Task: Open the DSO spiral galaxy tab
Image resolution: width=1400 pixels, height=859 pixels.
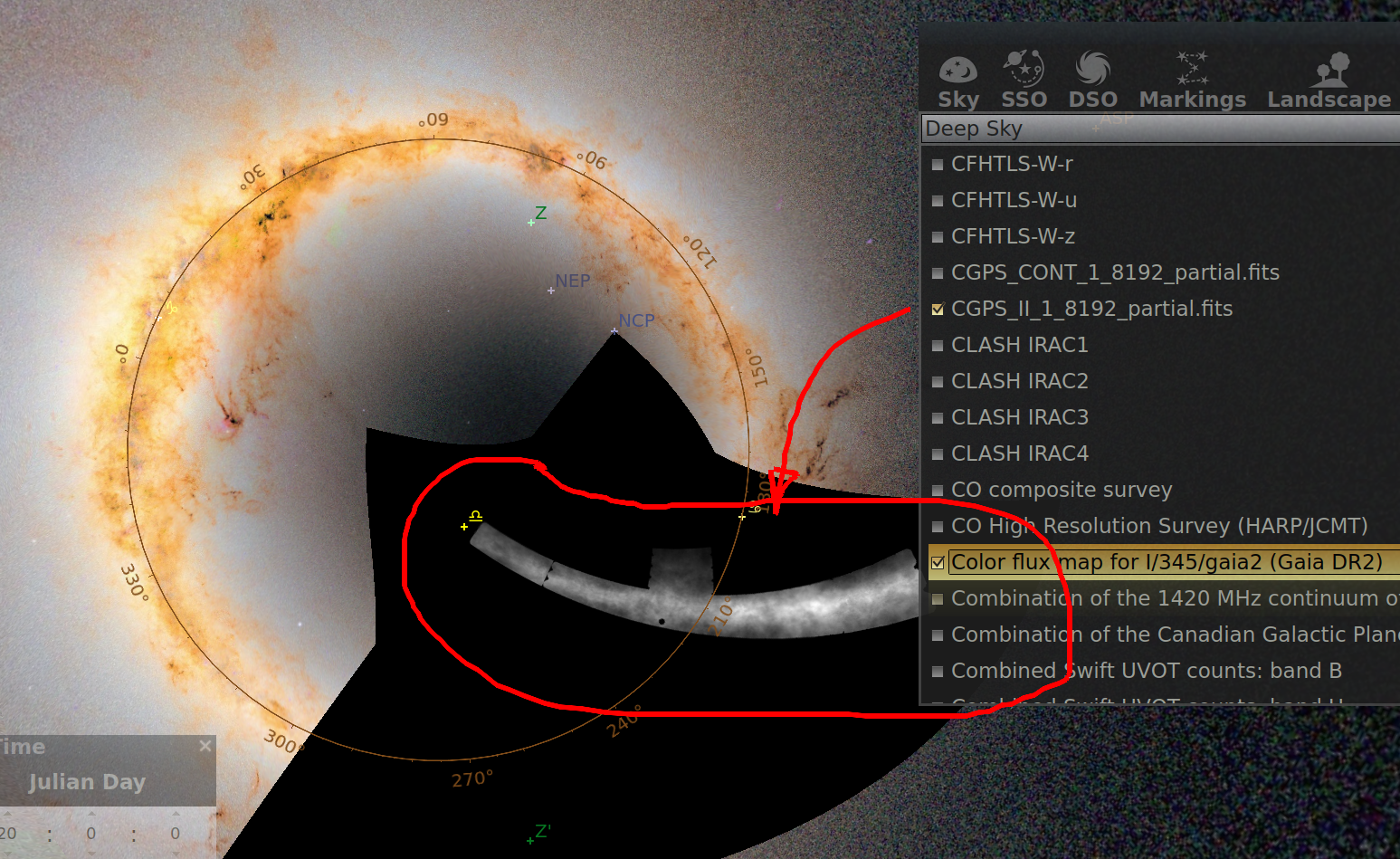Action: [x=1092, y=80]
